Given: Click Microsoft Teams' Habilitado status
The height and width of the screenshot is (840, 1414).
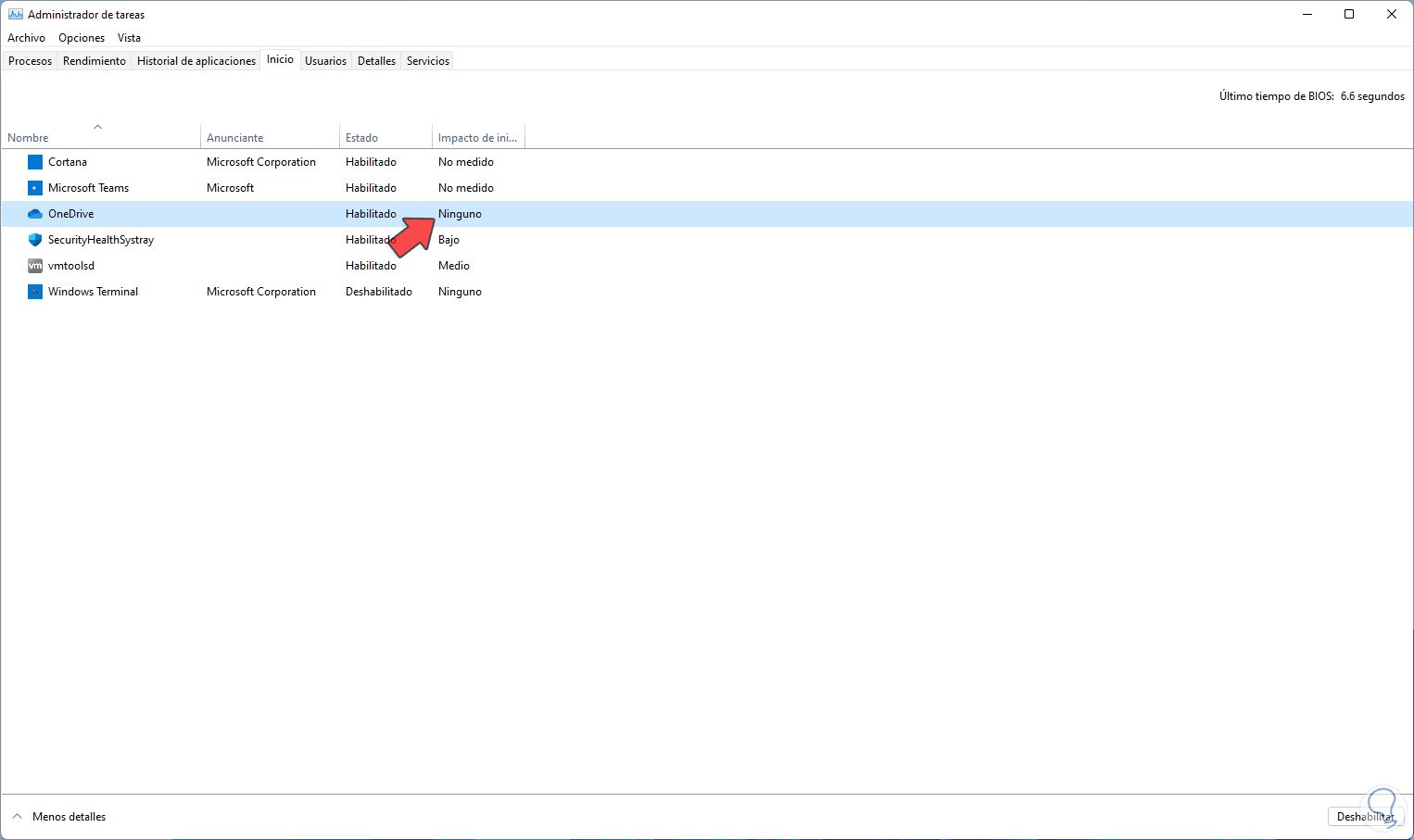Looking at the screenshot, I should [x=371, y=188].
